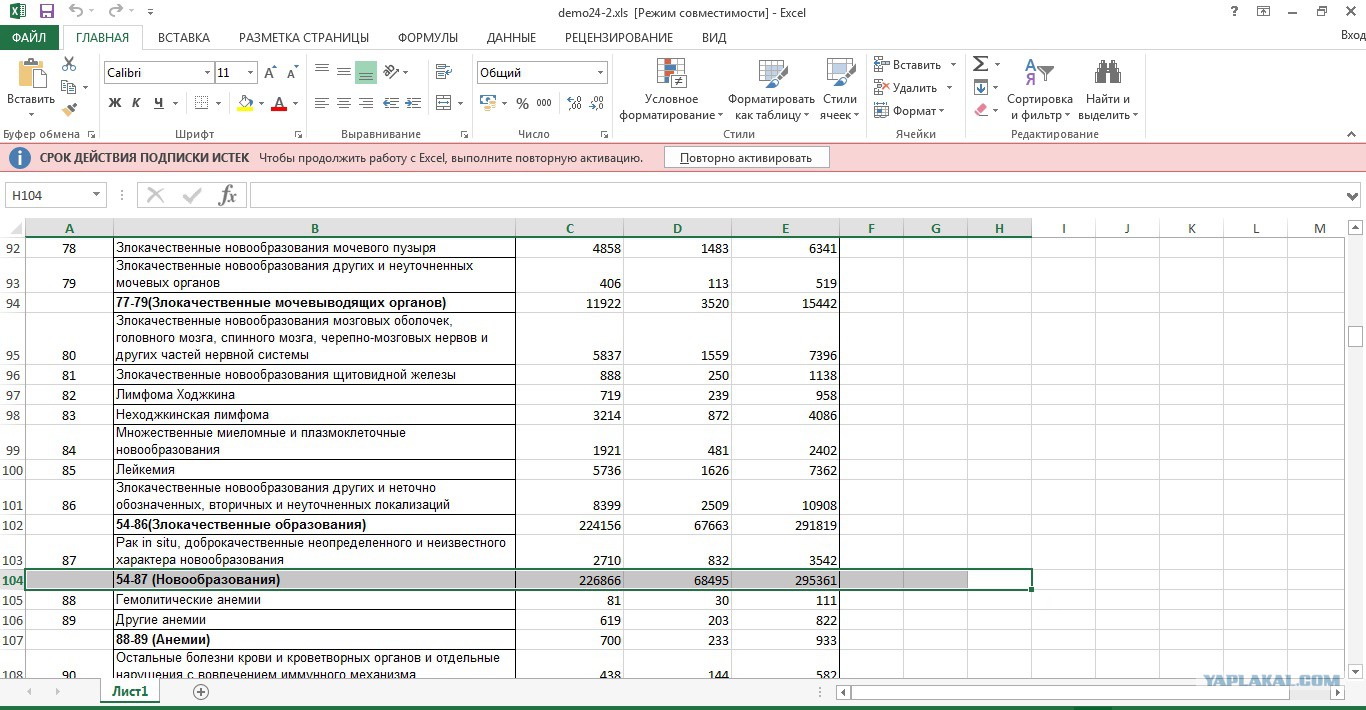Toggle align text left
The width and height of the screenshot is (1366, 710).
tap(322, 103)
